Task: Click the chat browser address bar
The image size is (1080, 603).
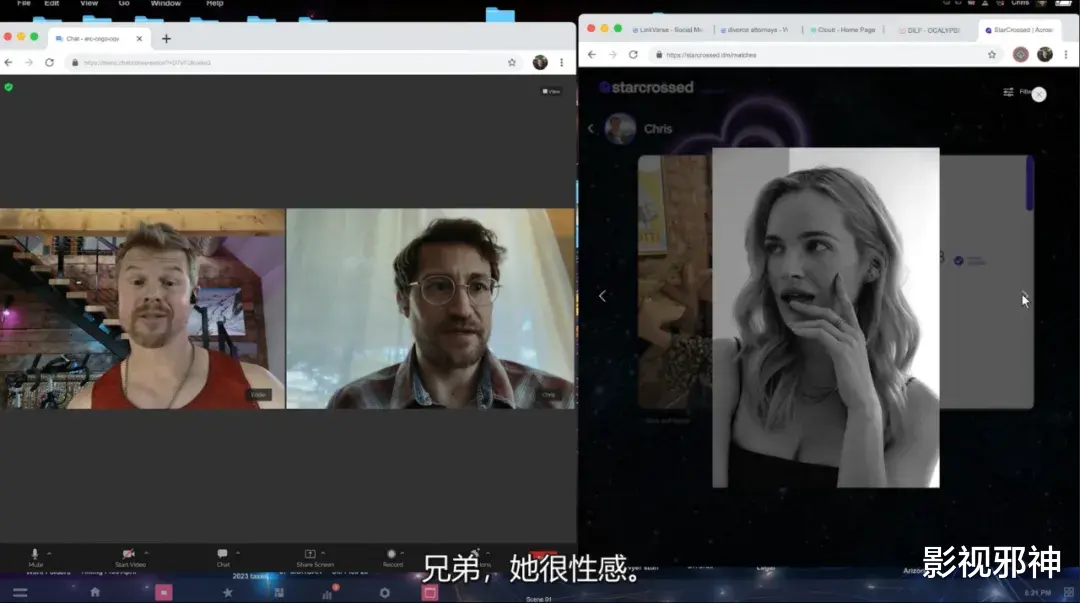Action: pos(293,63)
